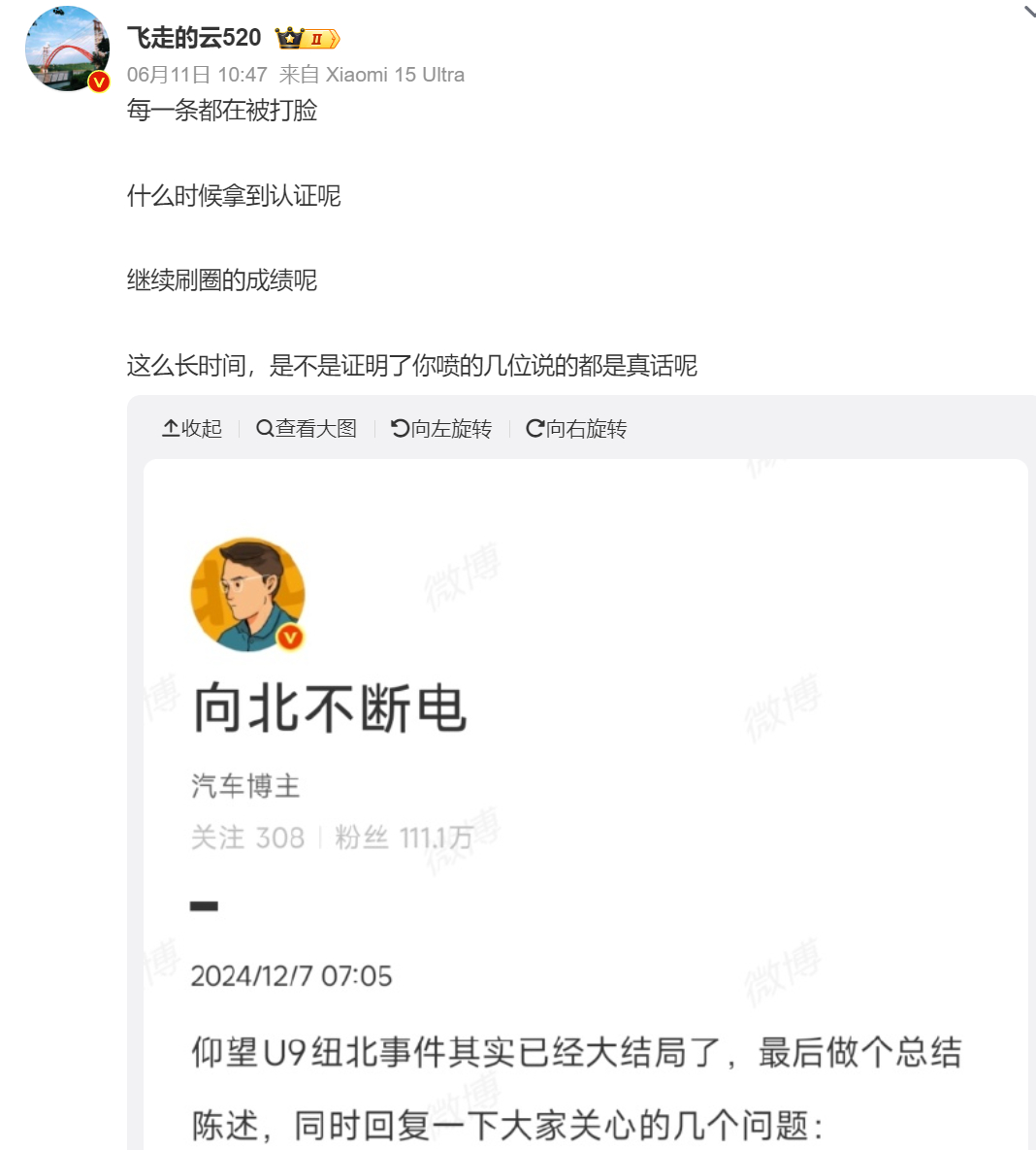Click the clockwise rotate arrow icon
This screenshot has width=1036, height=1150.
point(535,428)
